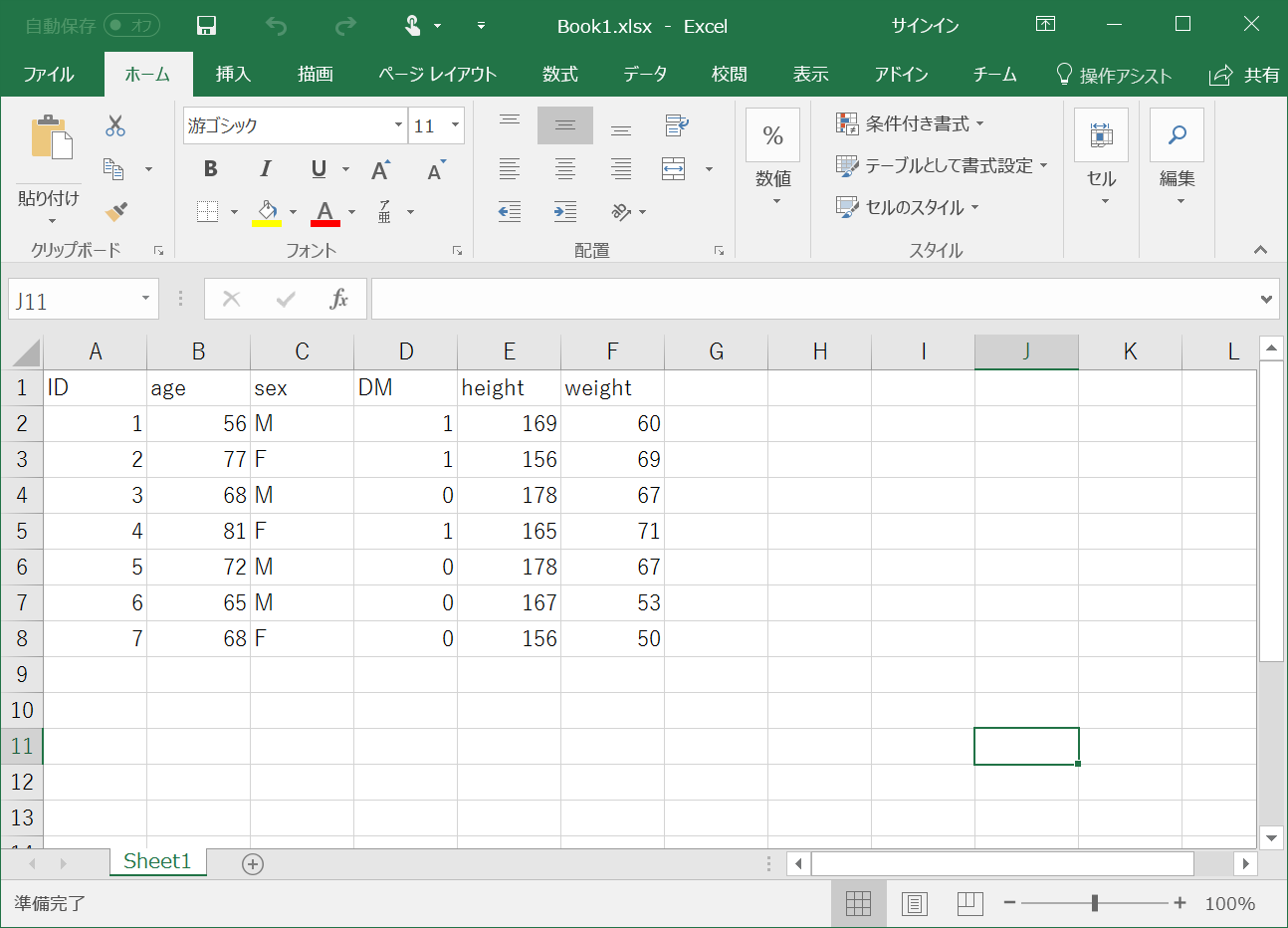Add a new sheet with plus icon
The width and height of the screenshot is (1288, 928).
(253, 863)
